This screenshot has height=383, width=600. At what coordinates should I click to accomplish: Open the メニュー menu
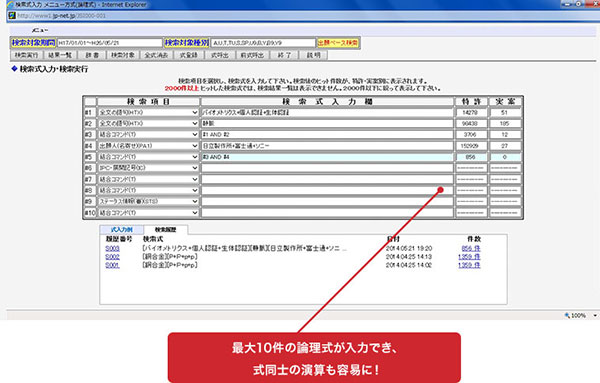[x=40, y=30]
